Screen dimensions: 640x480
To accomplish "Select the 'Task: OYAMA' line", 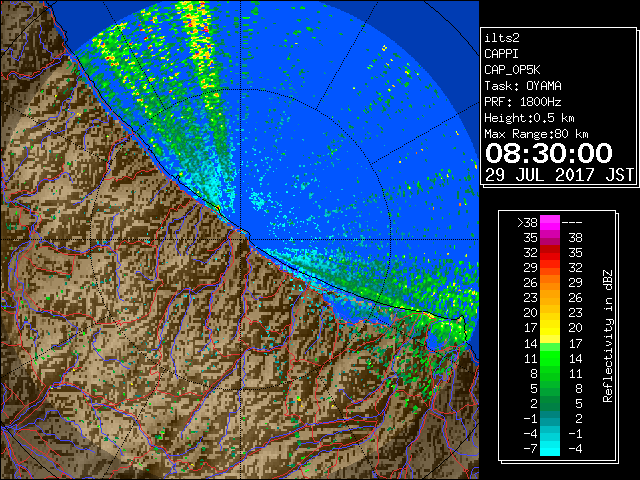I will pos(523,86).
